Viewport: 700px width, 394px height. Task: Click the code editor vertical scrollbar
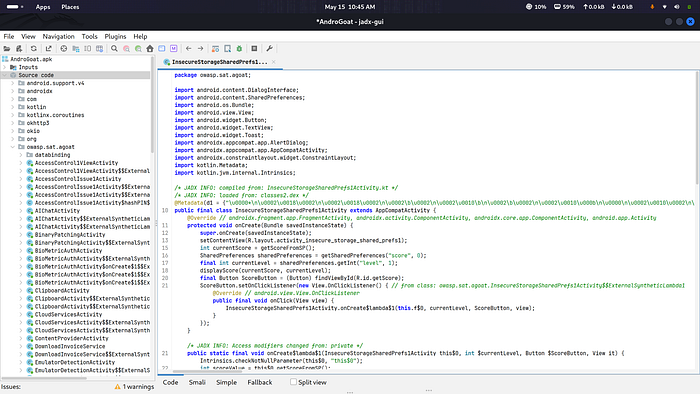697,127
